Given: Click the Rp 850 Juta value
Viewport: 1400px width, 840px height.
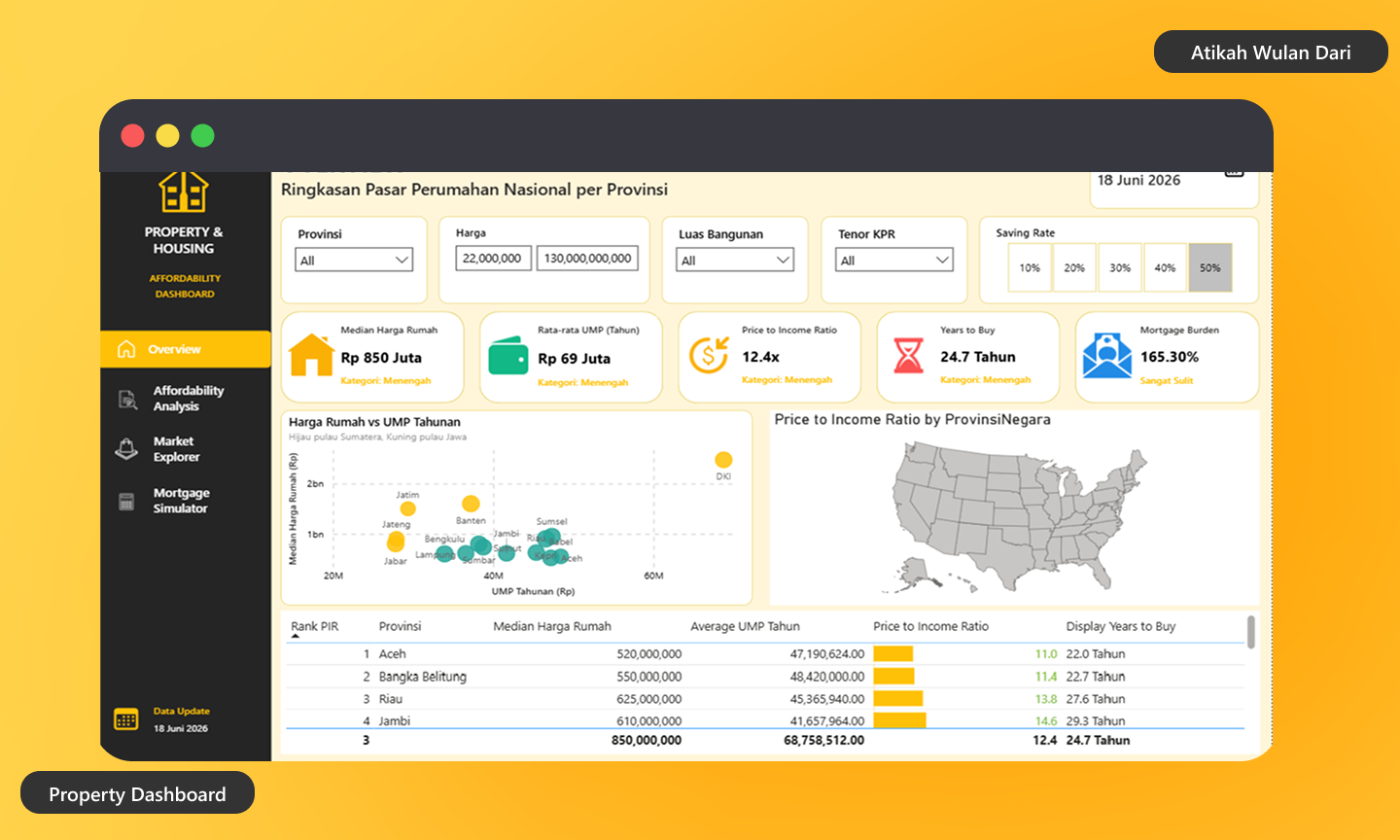Looking at the screenshot, I should (381, 357).
